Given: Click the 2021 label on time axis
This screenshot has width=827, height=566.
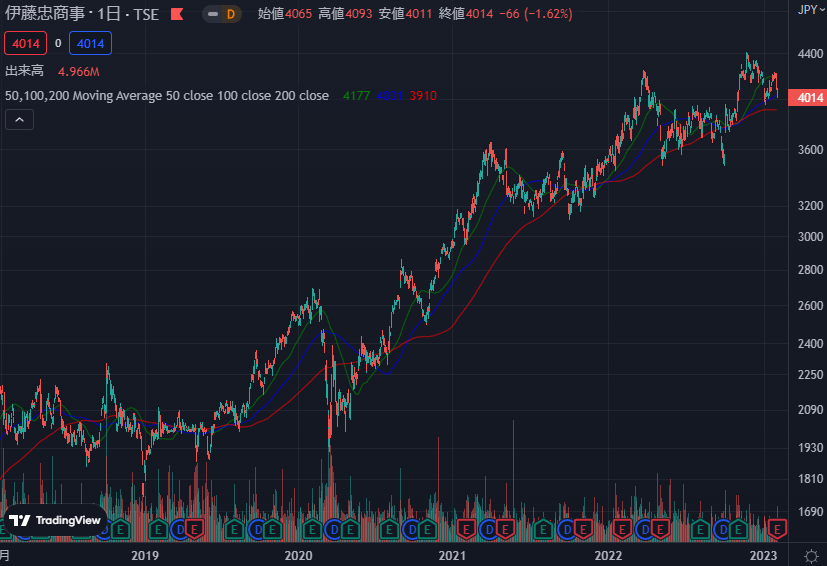Looking at the screenshot, I should pos(453,555).
